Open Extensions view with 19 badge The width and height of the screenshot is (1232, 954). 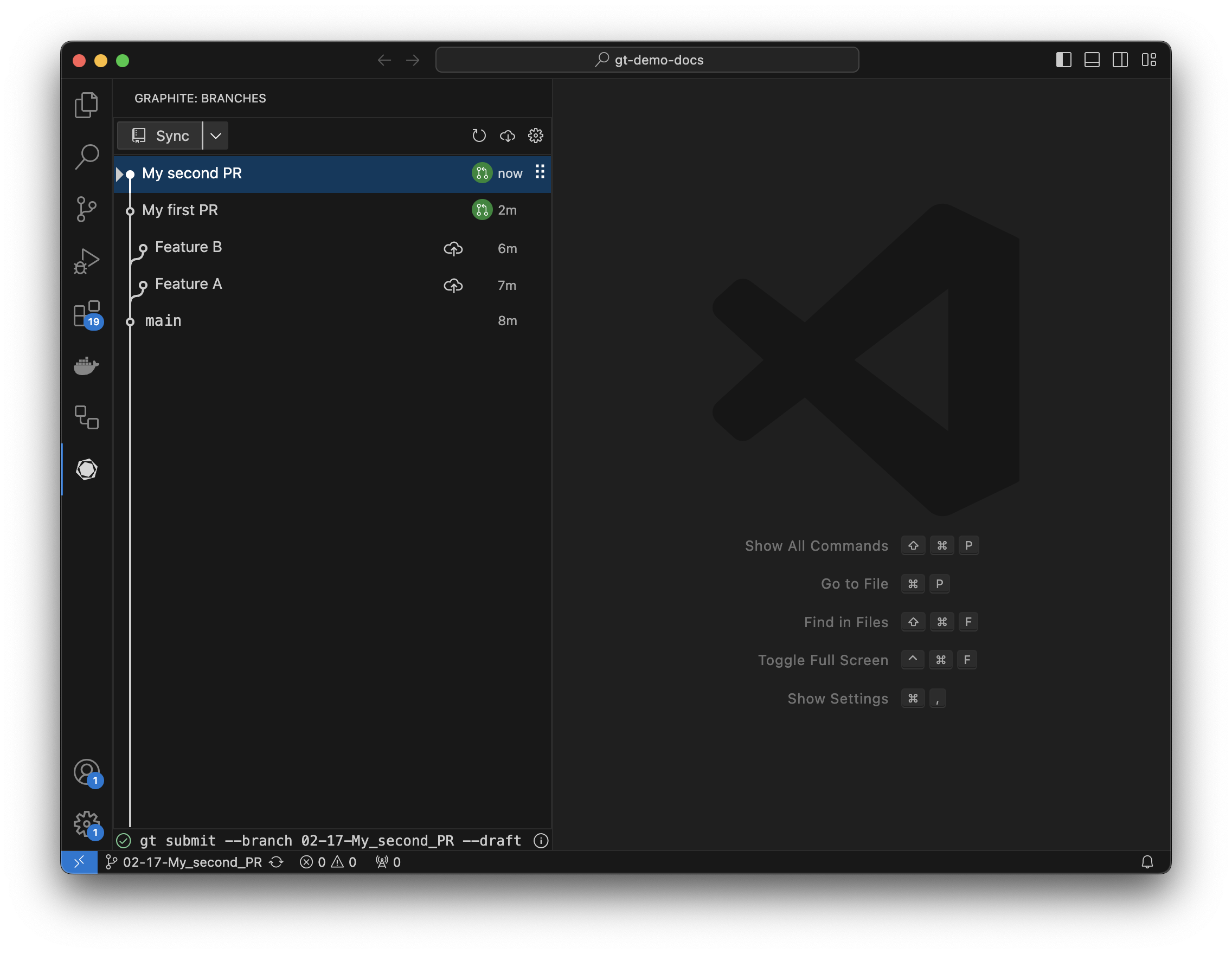coord(86,314)
